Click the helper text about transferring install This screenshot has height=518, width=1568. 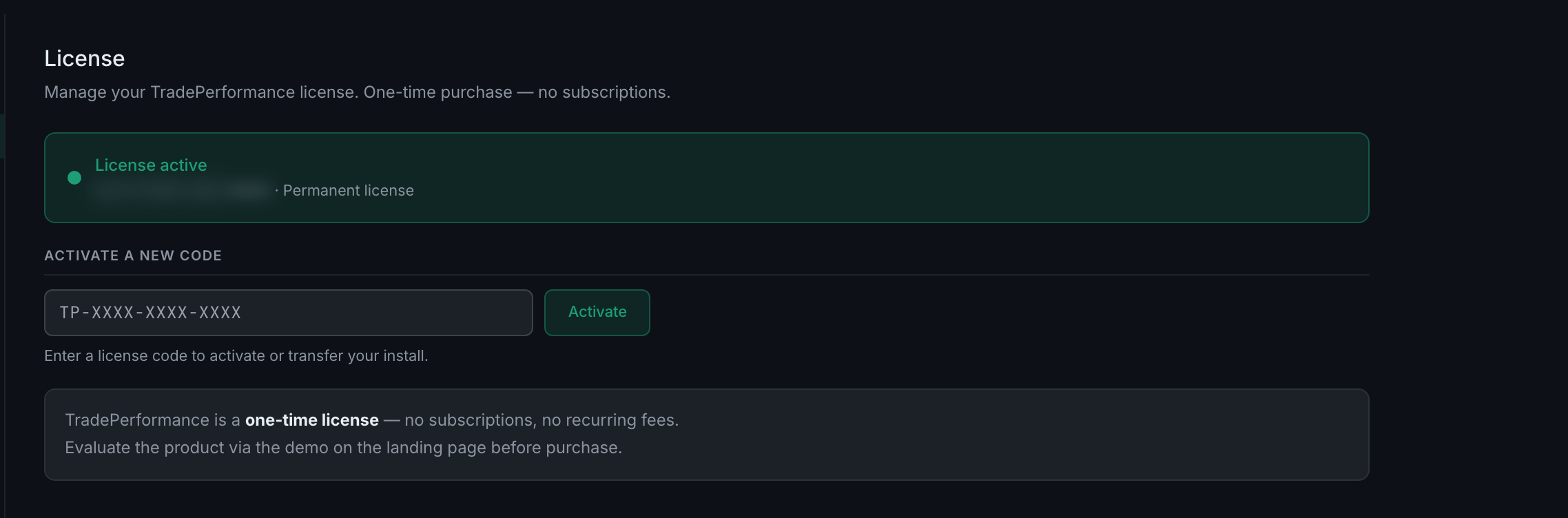pyautogui.click(x=236, y=356)
